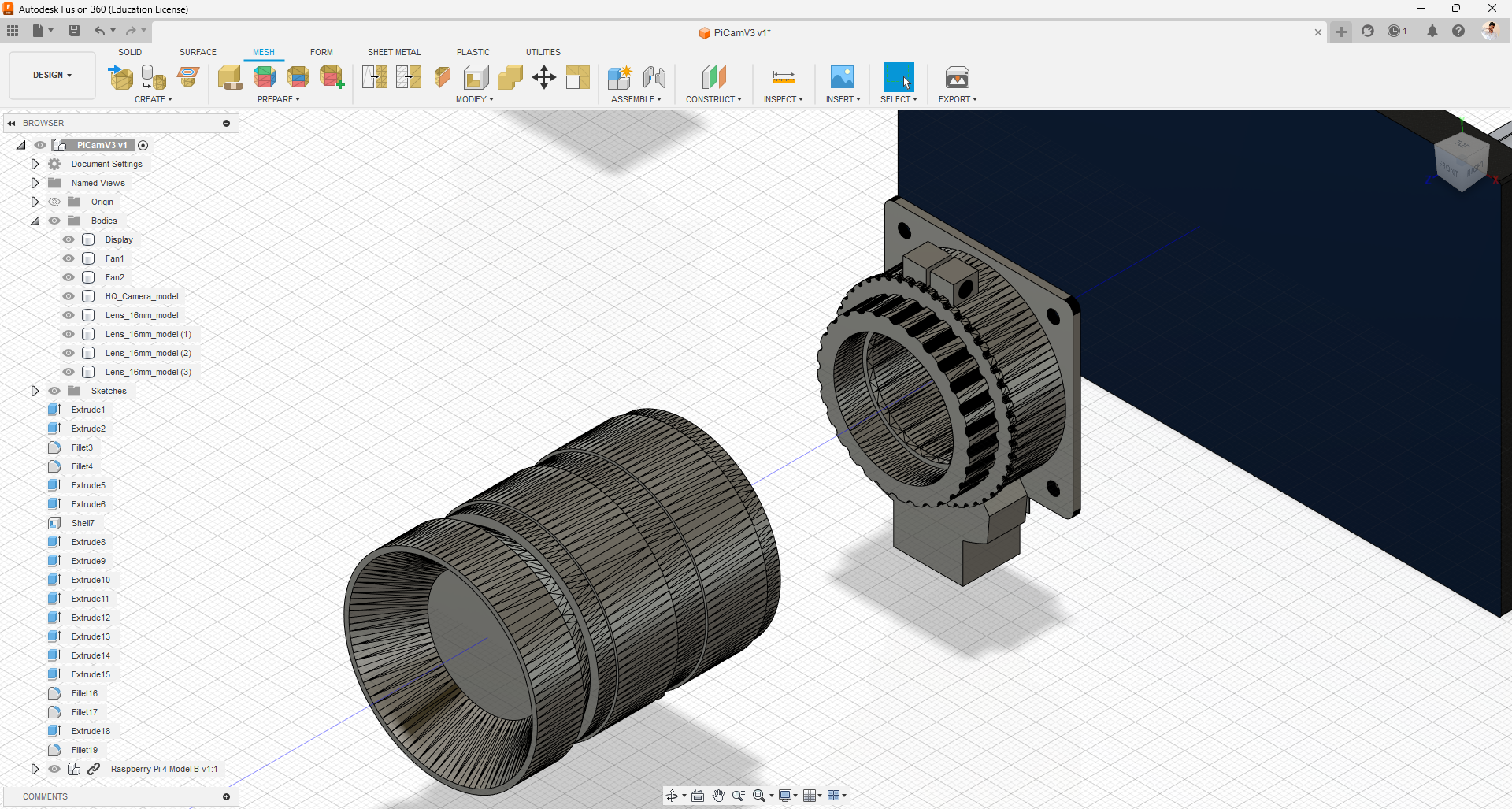Hide the Bodies folder
Image resolution: width=1512 pixels, height=809 pixels.
[x=54, y=221]
